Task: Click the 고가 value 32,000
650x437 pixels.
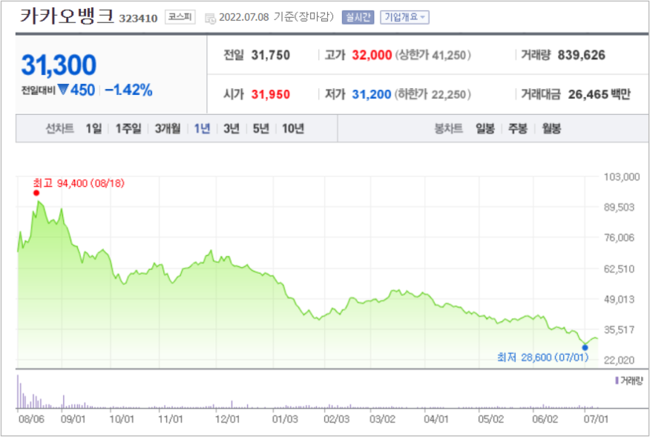Action: (x=371, y=55)
